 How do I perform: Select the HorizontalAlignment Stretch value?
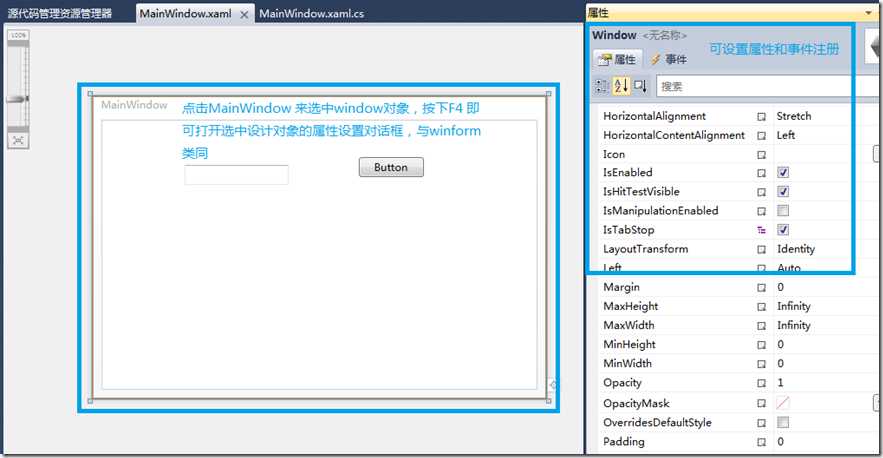(x=793, y=116)
